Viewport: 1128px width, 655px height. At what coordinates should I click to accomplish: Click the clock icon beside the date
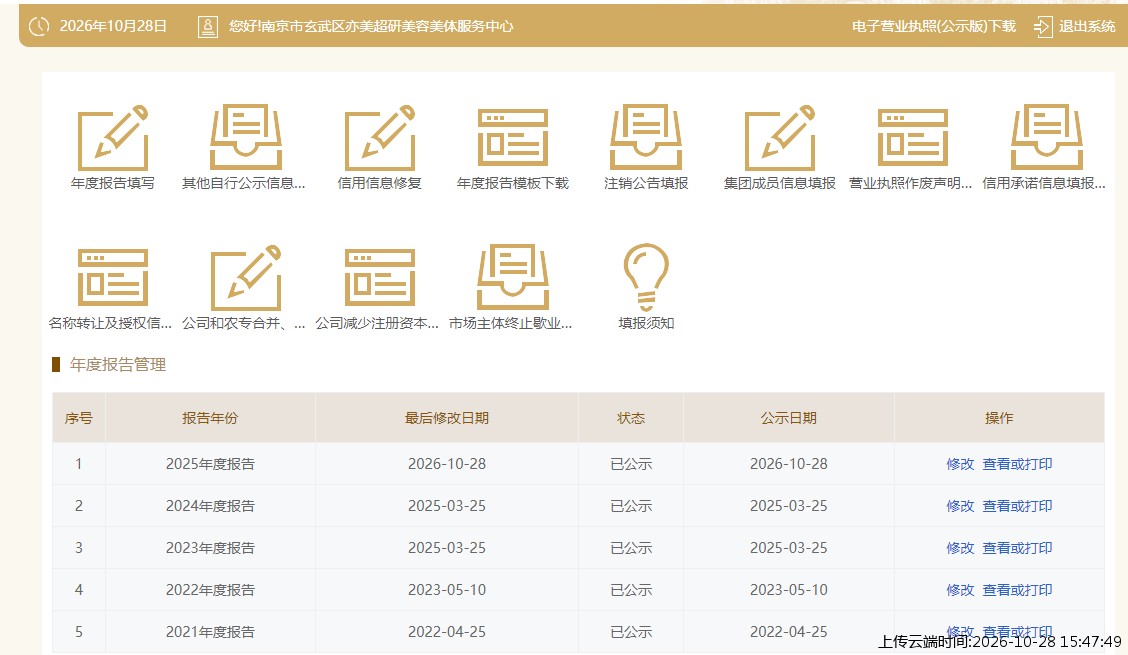[39, 26]
